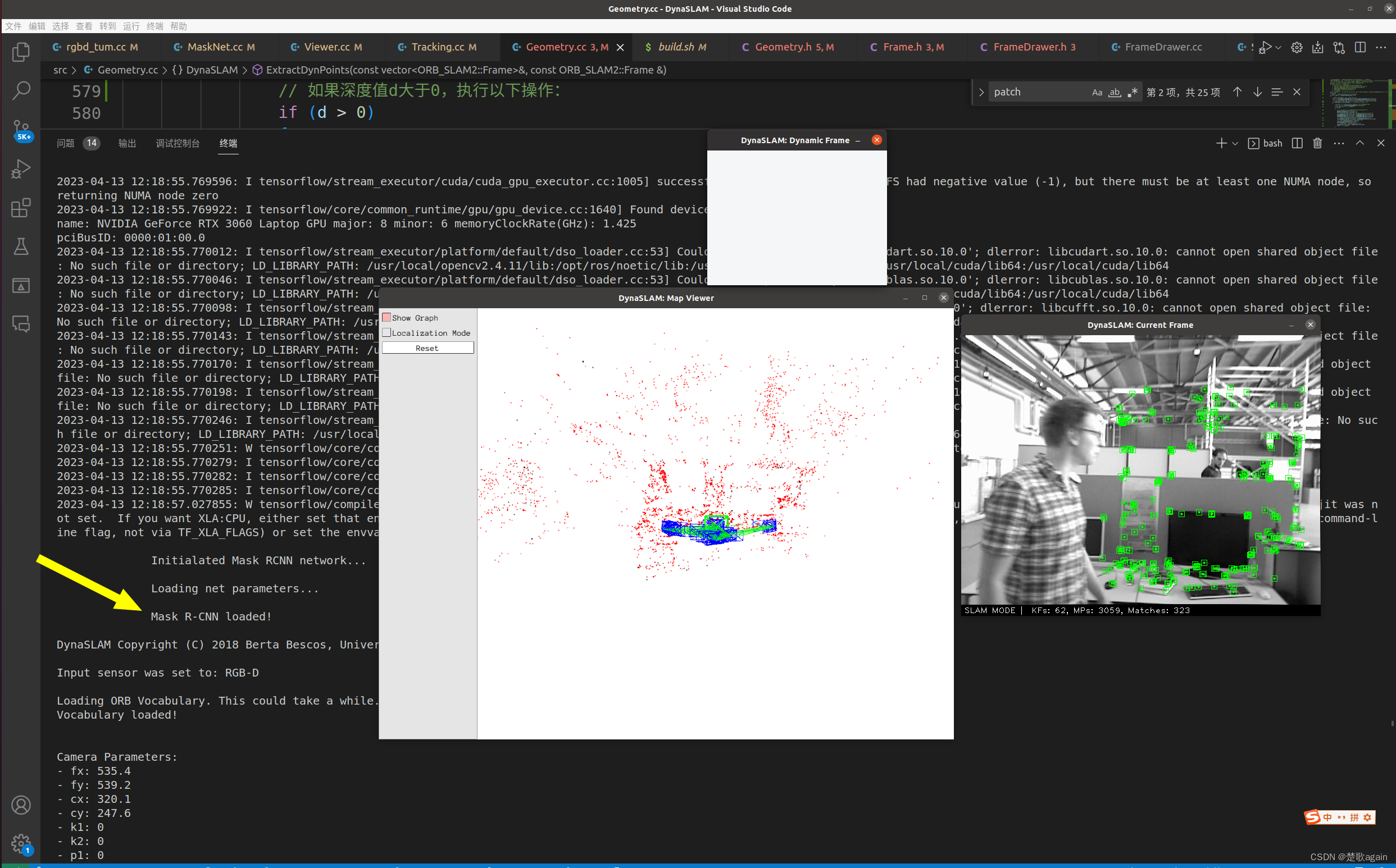The height and width of the screenshot is (868, 1396).
Task: Open the 查看 menu in the menu bar
Action: [83, 26]
